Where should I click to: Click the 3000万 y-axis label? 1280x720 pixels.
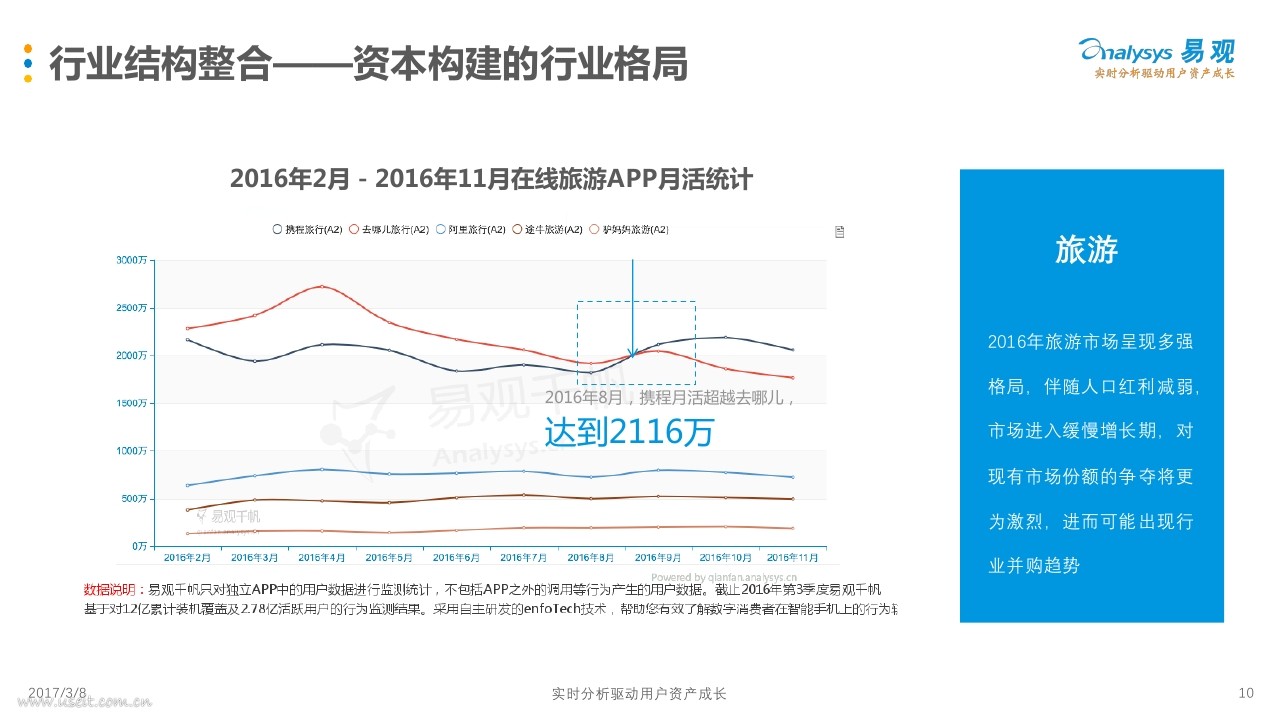[130, 260]
